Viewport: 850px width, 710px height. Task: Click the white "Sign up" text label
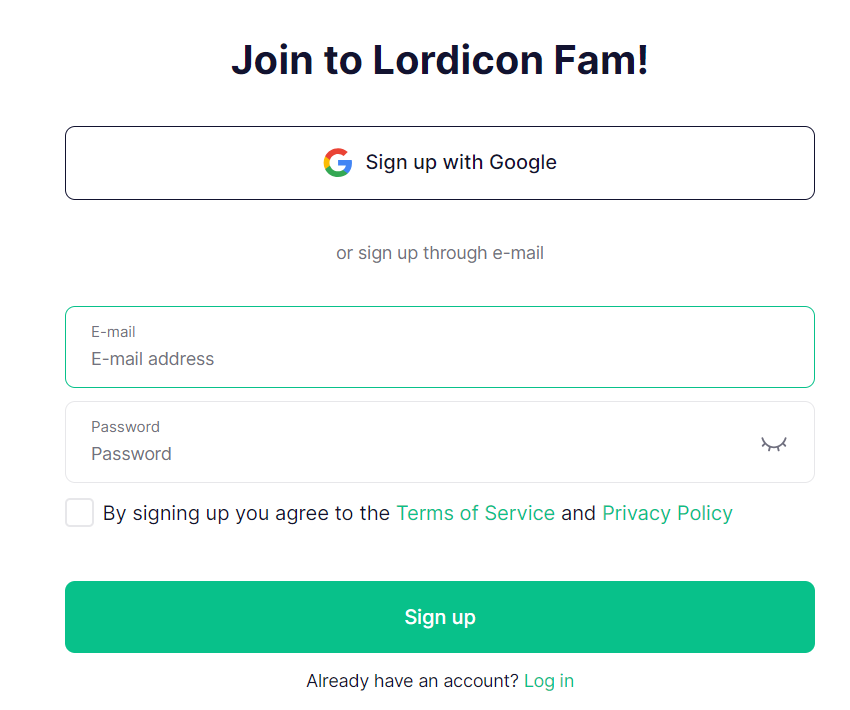pyautogui.click(x=440, y=617)
